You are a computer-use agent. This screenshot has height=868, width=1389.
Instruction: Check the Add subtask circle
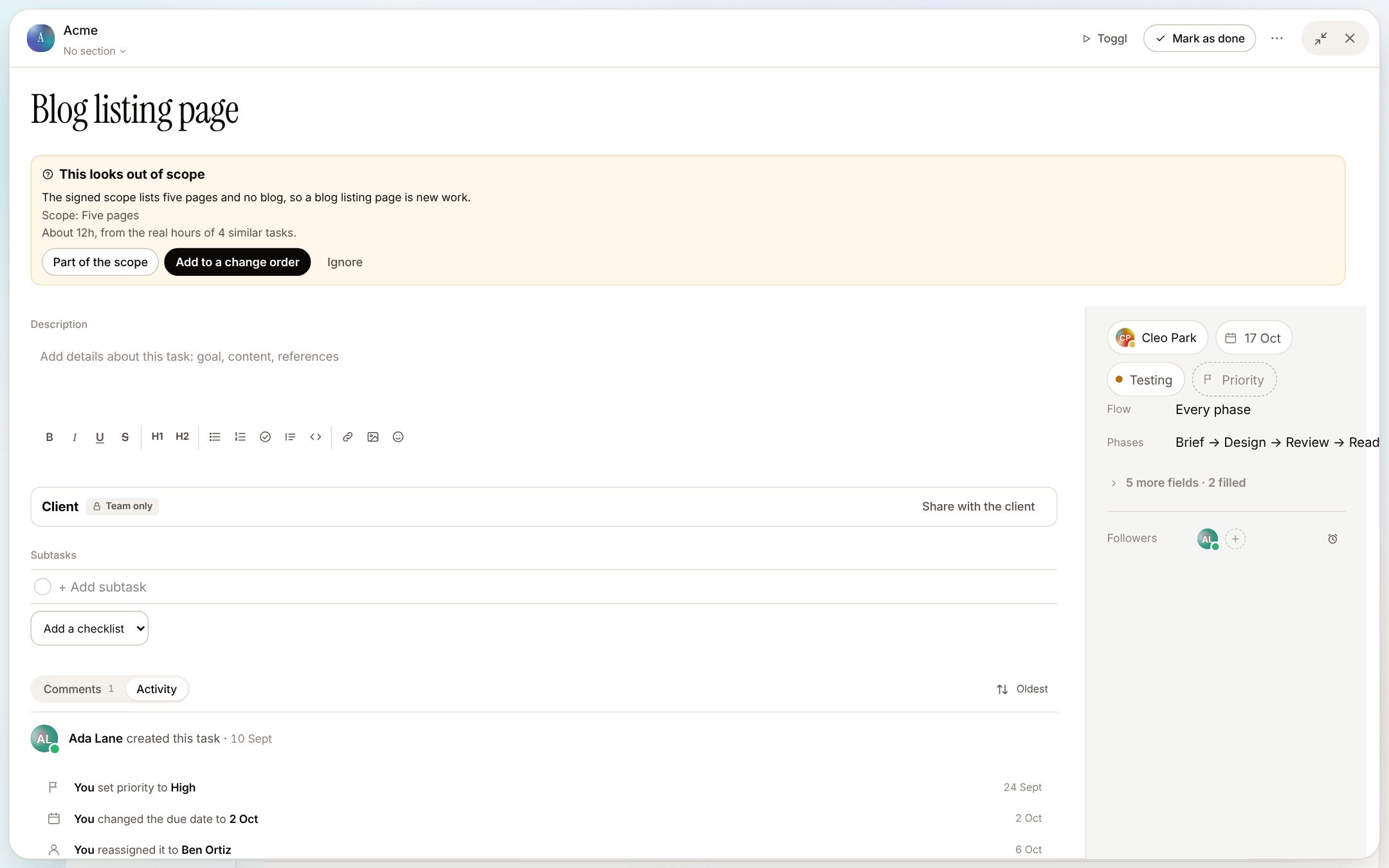[x=42, y=587]
